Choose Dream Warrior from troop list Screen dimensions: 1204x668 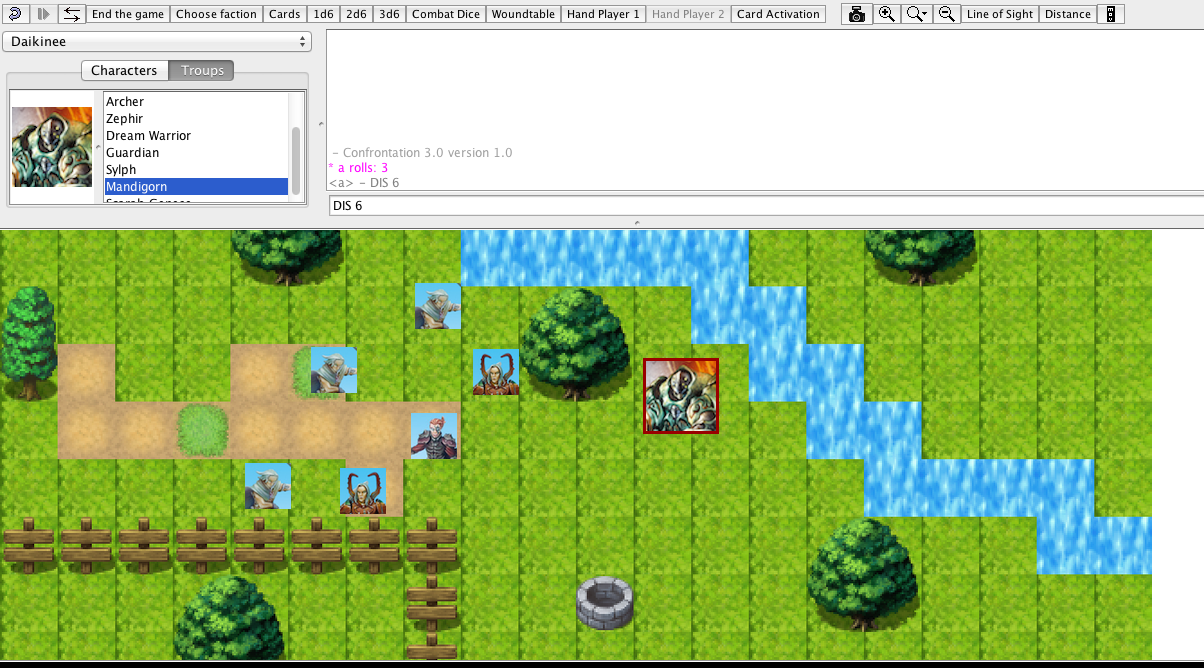tap(148, 136)
